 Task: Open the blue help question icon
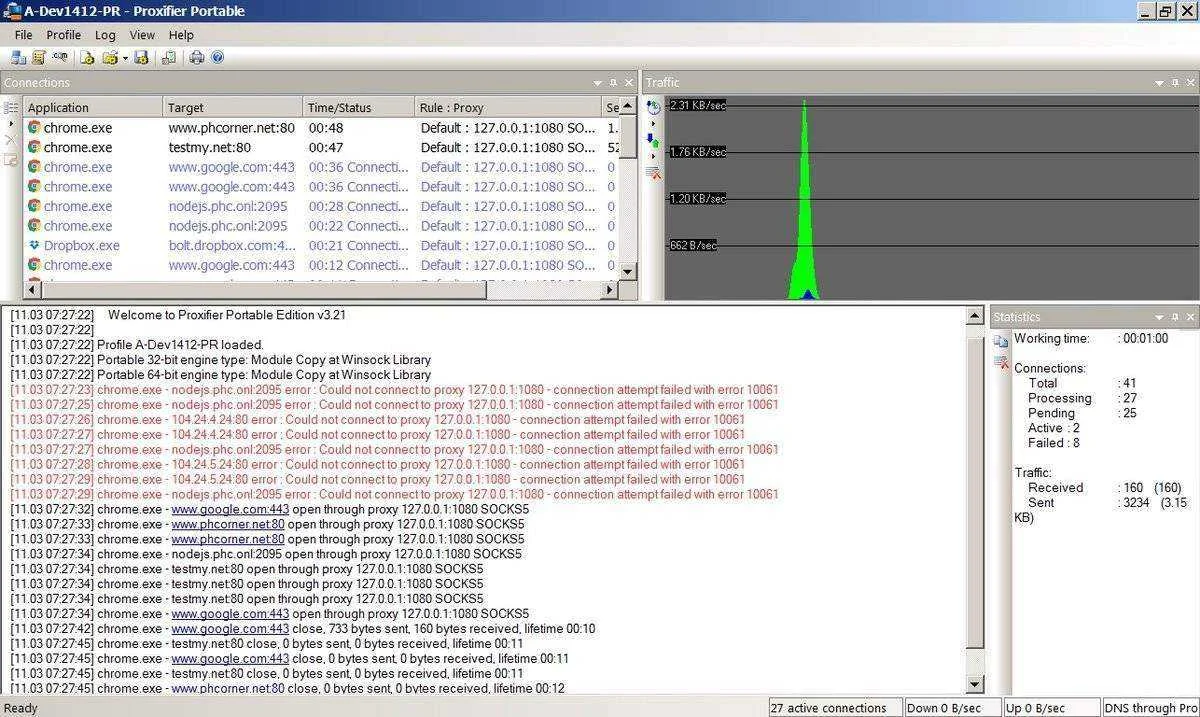tap(217, 58)
